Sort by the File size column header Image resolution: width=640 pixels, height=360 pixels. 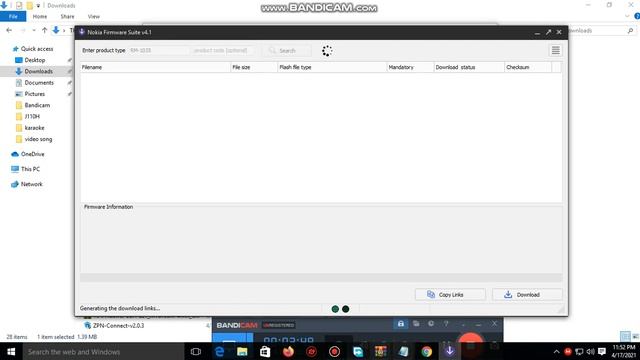(254, 67)
